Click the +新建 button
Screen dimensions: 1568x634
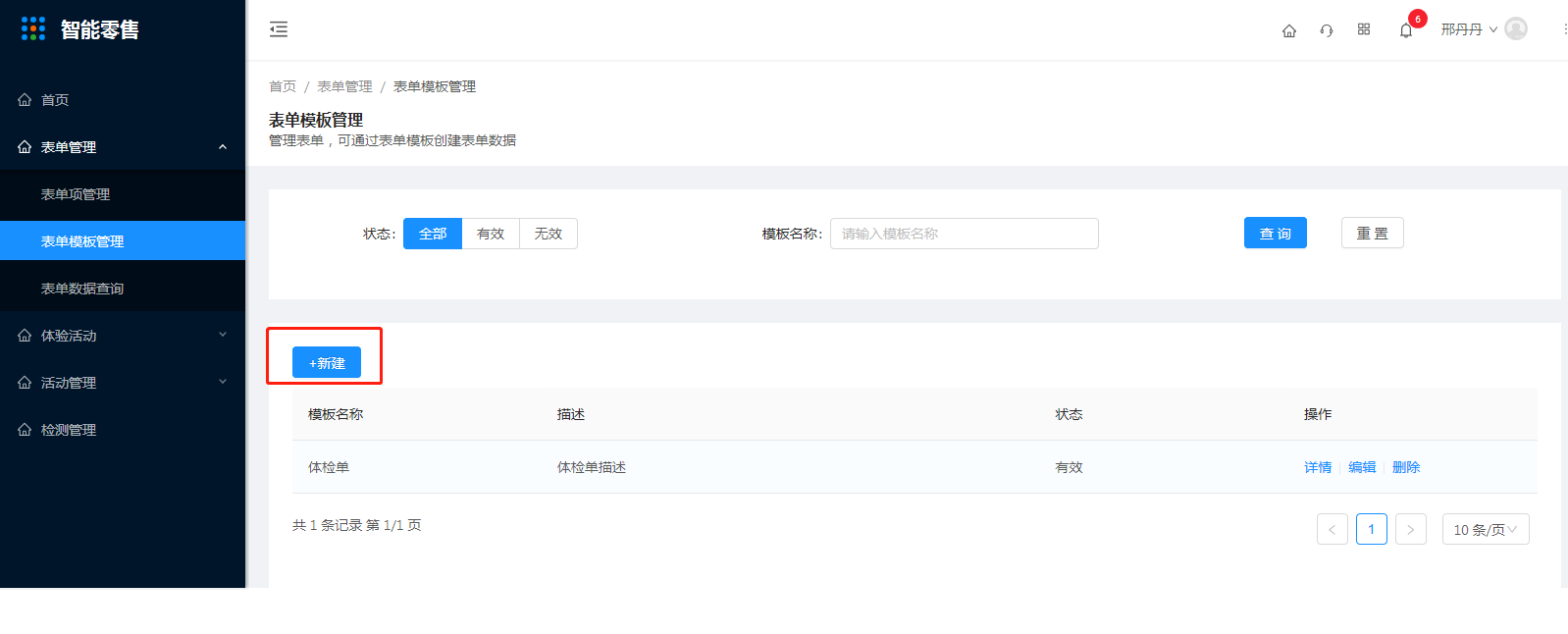pyautogui.click(x=327, y=362)
